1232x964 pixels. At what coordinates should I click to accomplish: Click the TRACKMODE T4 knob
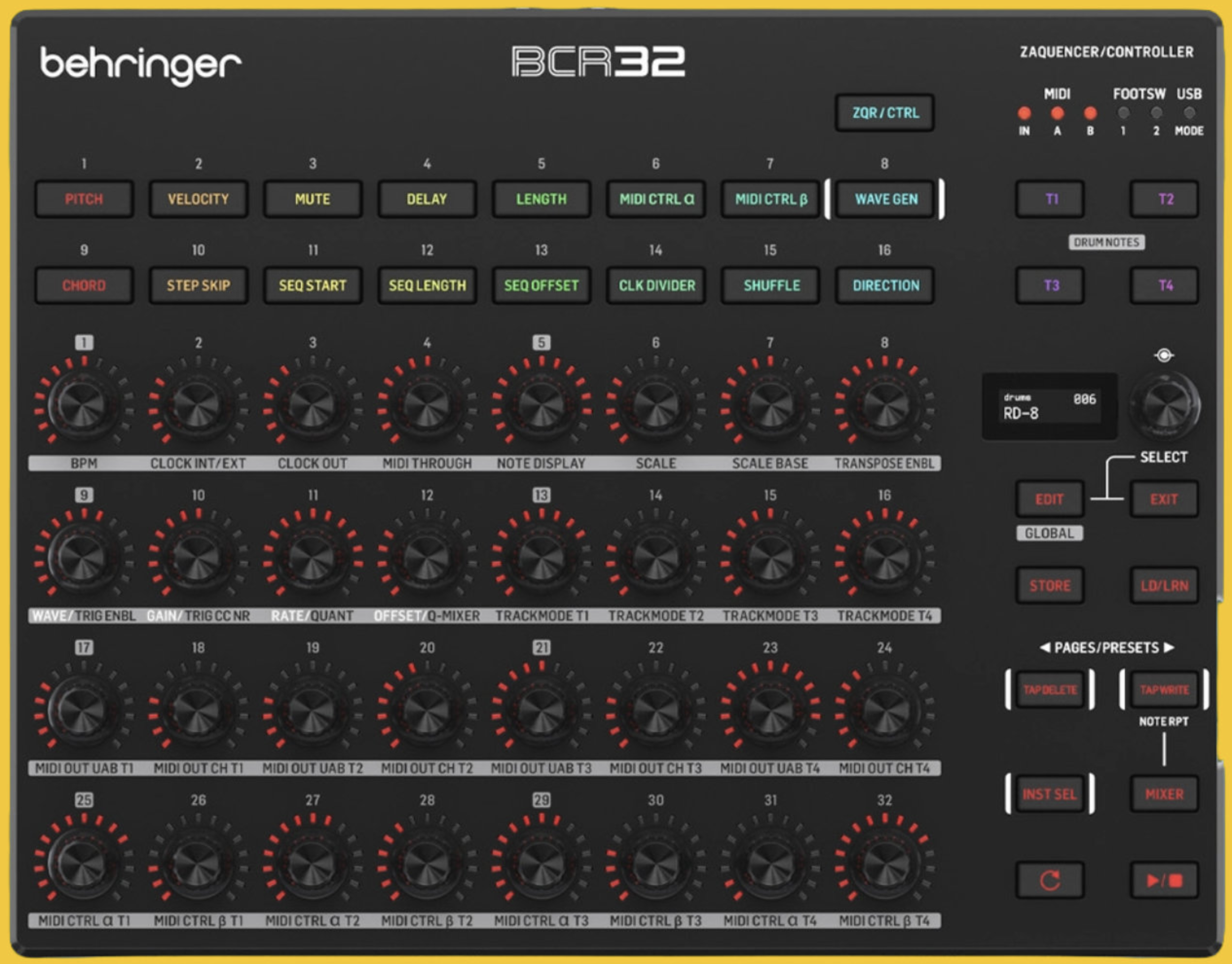coord(884,557)
